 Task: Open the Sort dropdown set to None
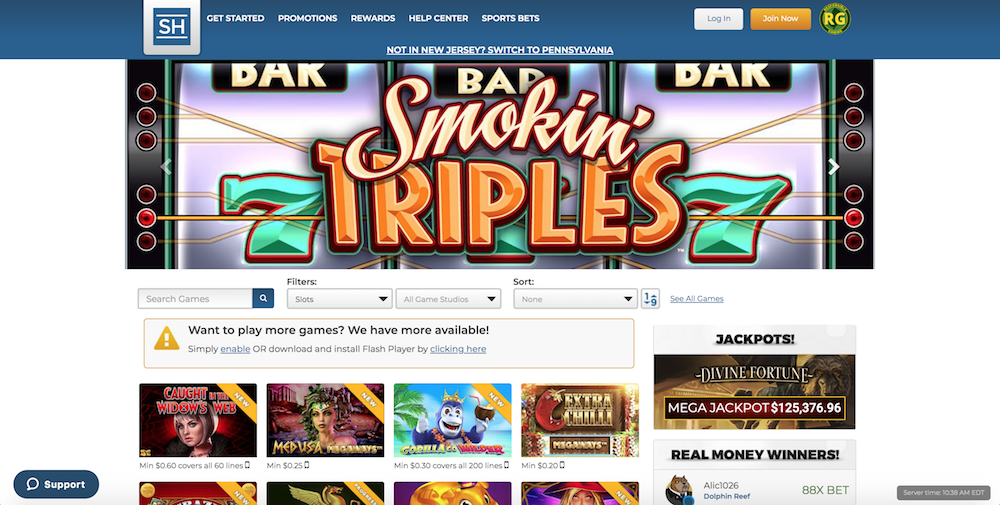coord(575,298)
